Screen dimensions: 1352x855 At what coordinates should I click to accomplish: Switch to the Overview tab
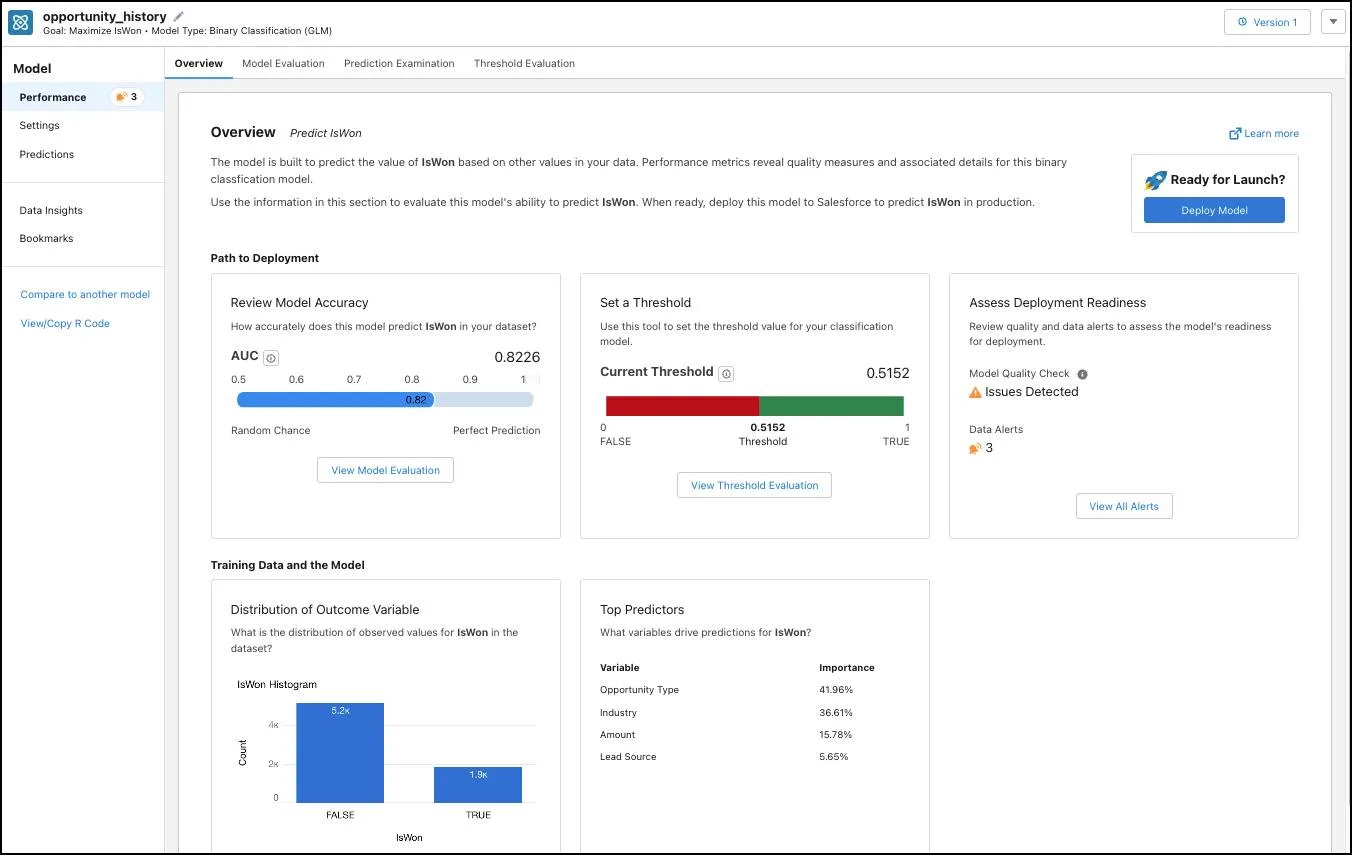pyautogui.click(x=199, y=63)
